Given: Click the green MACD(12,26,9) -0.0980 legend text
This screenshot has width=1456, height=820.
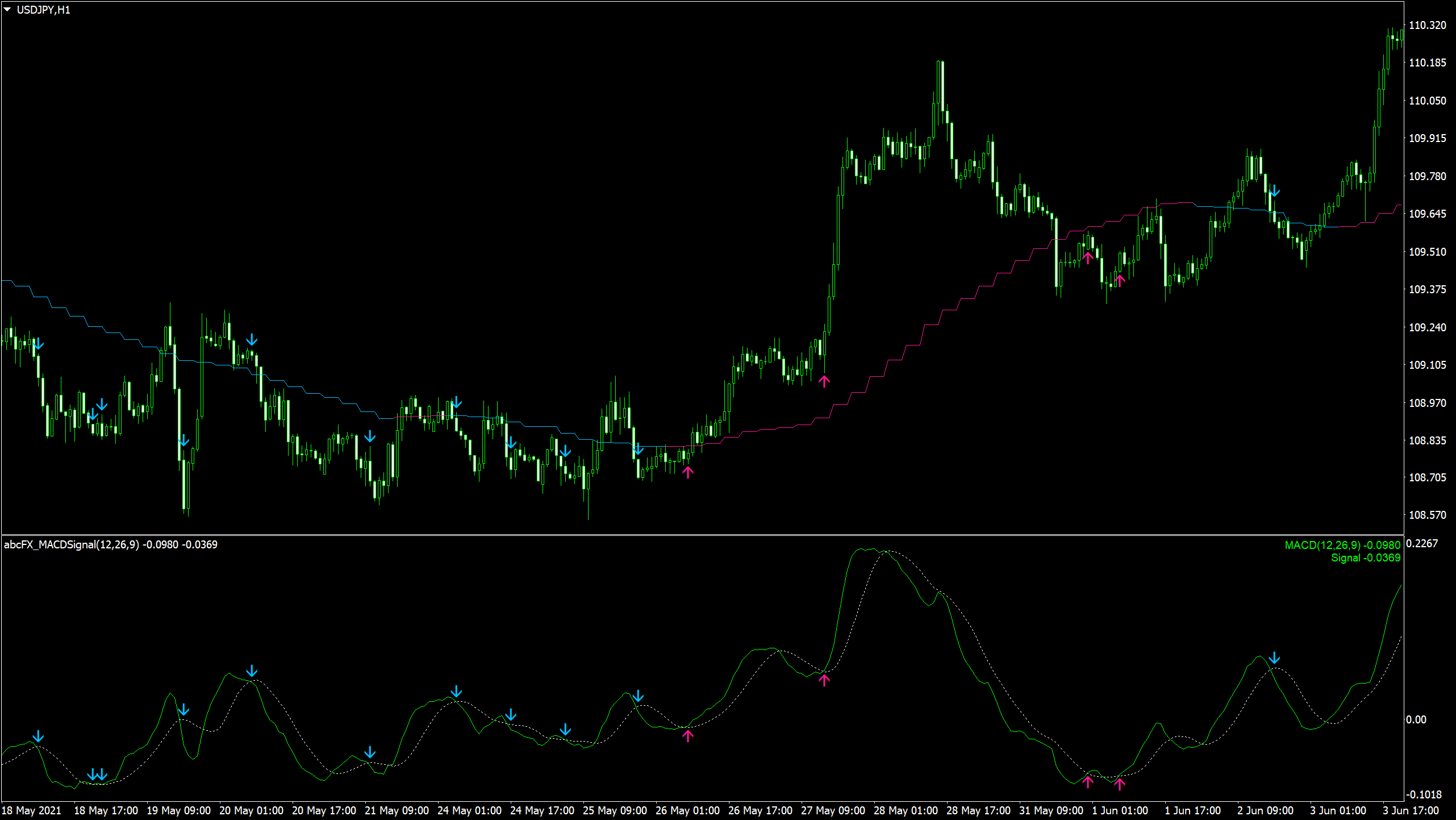Looking at the screenshot, I should 1342,545.
